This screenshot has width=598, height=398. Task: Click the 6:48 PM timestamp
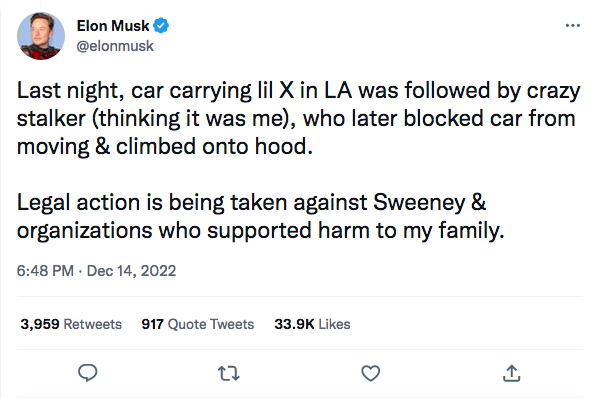(x=45, y=271)
